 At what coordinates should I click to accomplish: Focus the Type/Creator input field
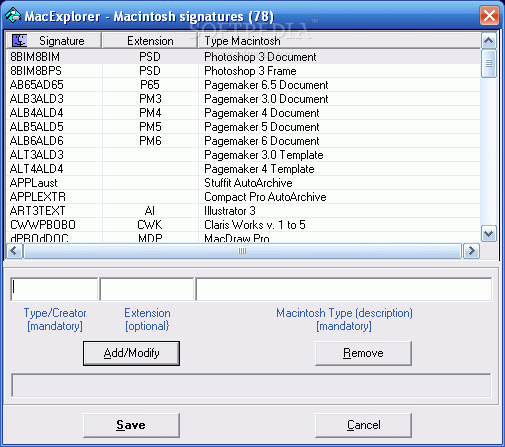point(54,289)
